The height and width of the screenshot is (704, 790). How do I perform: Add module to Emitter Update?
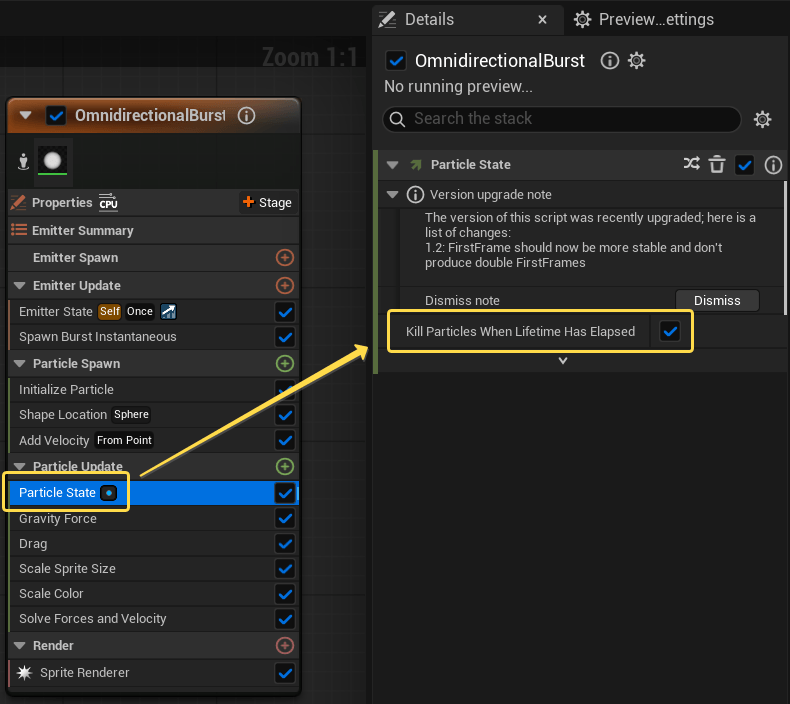point(285,286)
